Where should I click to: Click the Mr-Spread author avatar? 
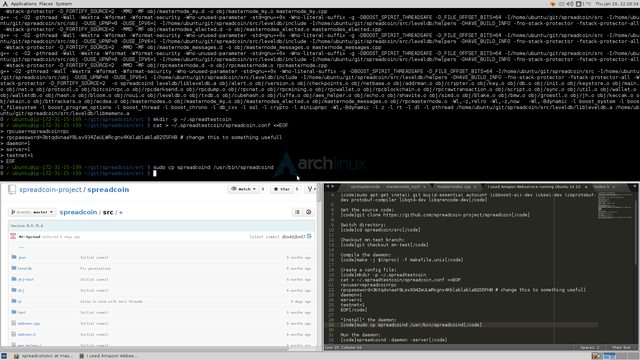point(13,236)
